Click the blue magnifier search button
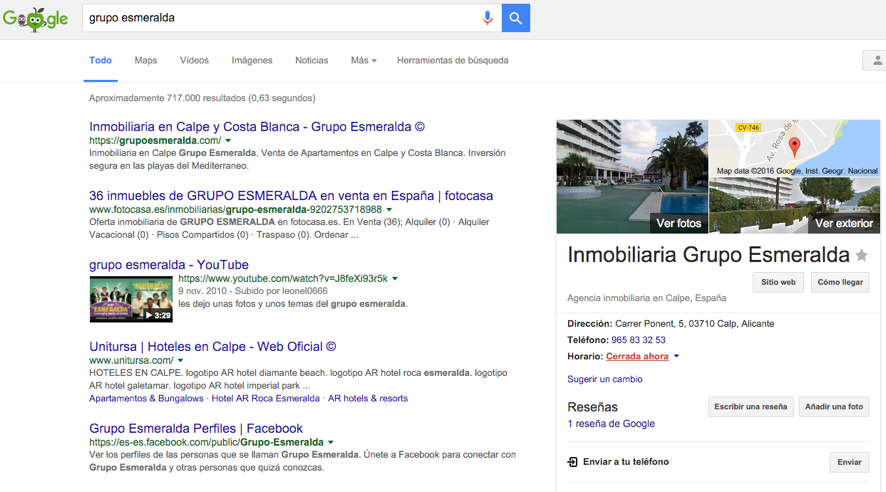886x492 pixels. coord(515,18)
